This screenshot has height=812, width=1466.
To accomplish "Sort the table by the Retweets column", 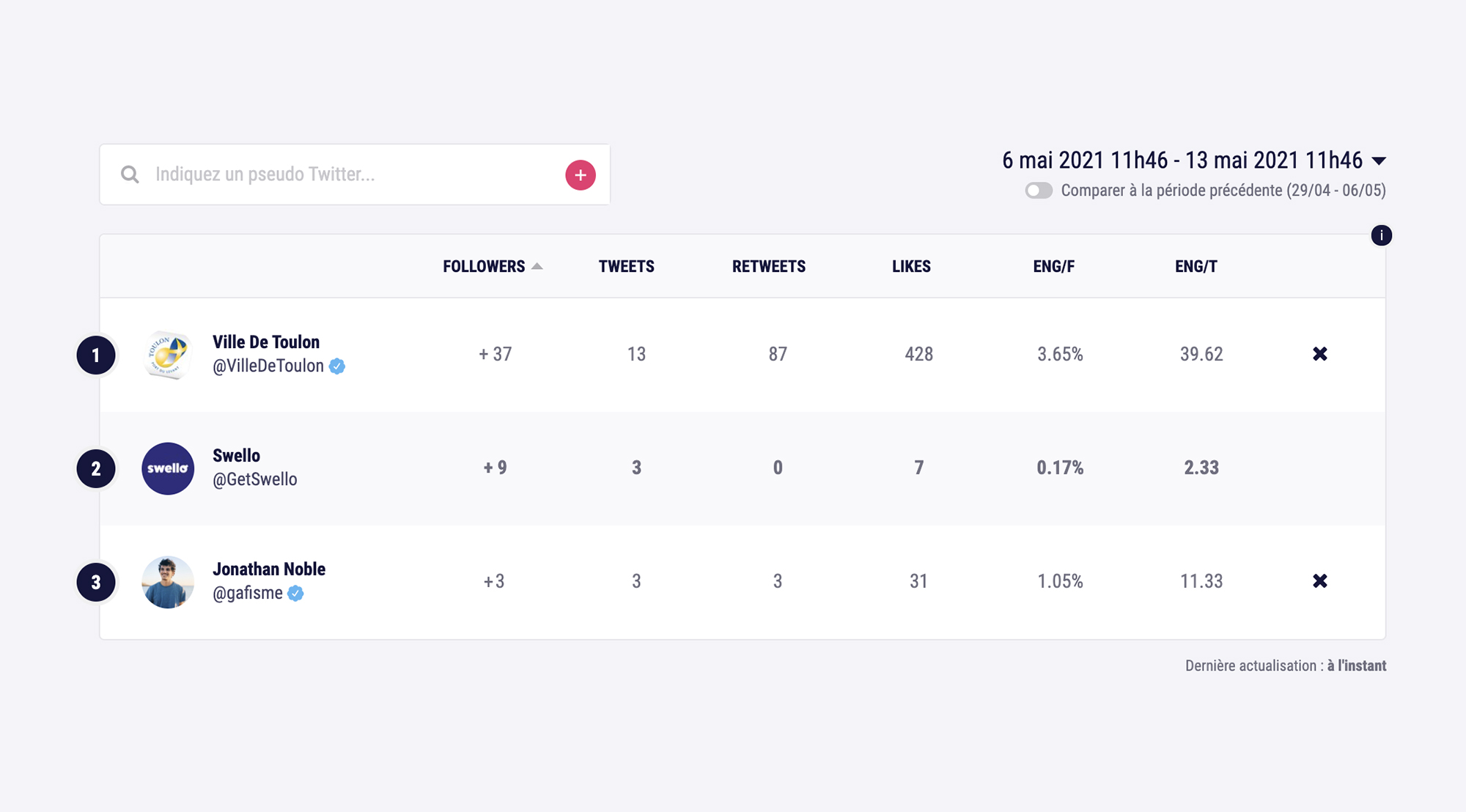I will coord(768,267).
